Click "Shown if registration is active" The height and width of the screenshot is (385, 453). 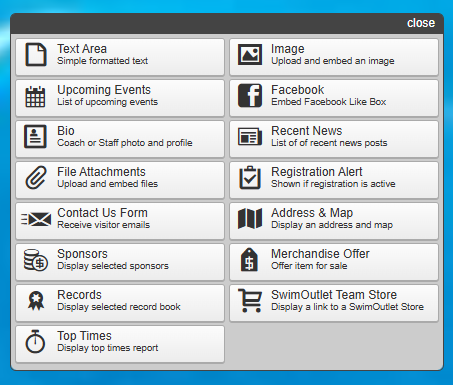(x=333, y=184)
